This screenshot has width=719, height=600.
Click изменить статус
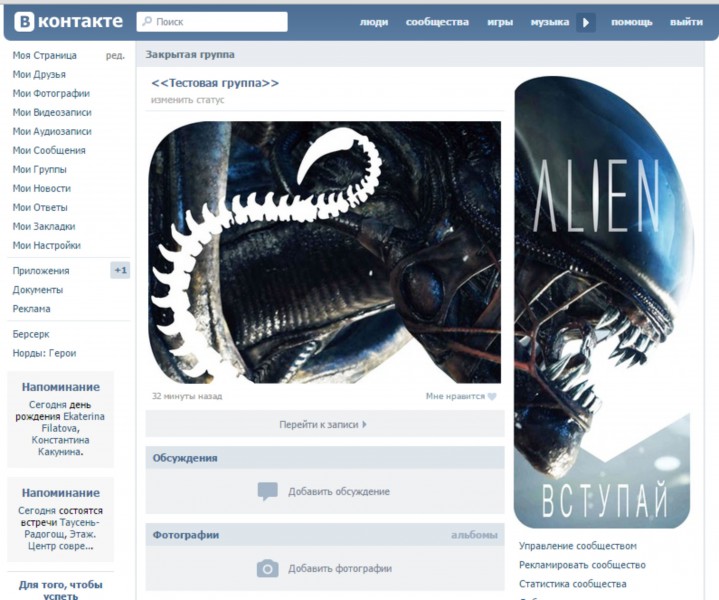tap(188, 100)
